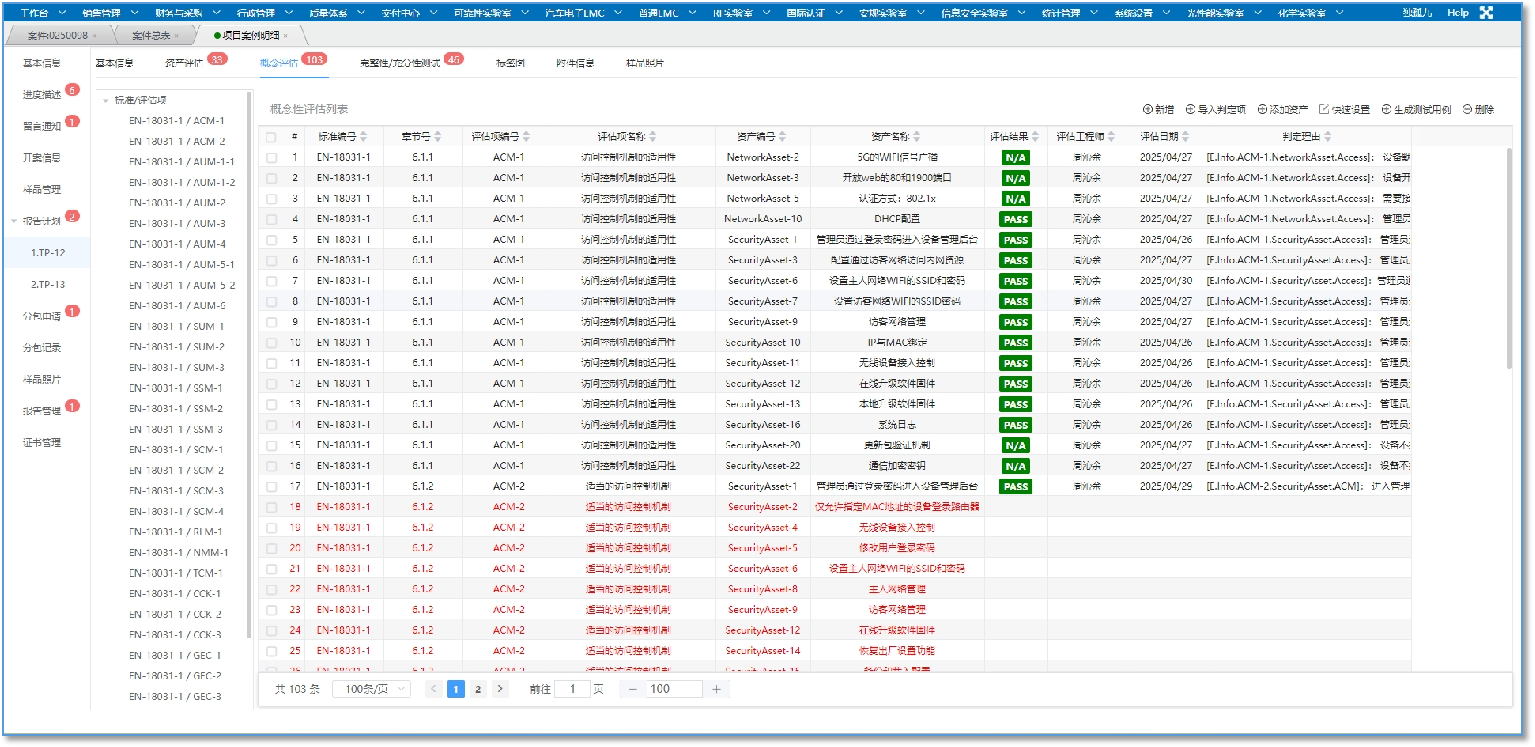1535x747 pixels.
Task: Open 快速设置 quick settings edit icon
Action: pyautogui.click(x=1324, y=110)
